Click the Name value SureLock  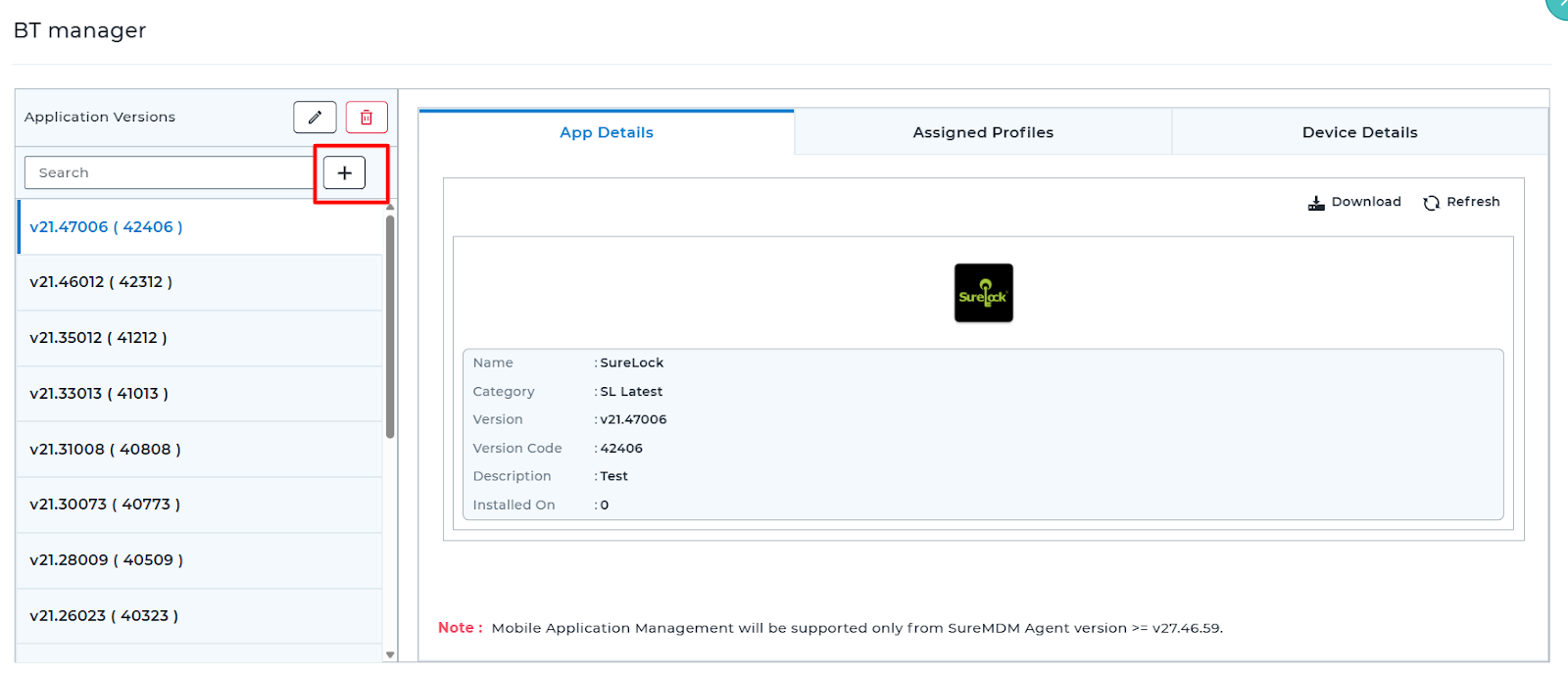[x=631, y=363]
